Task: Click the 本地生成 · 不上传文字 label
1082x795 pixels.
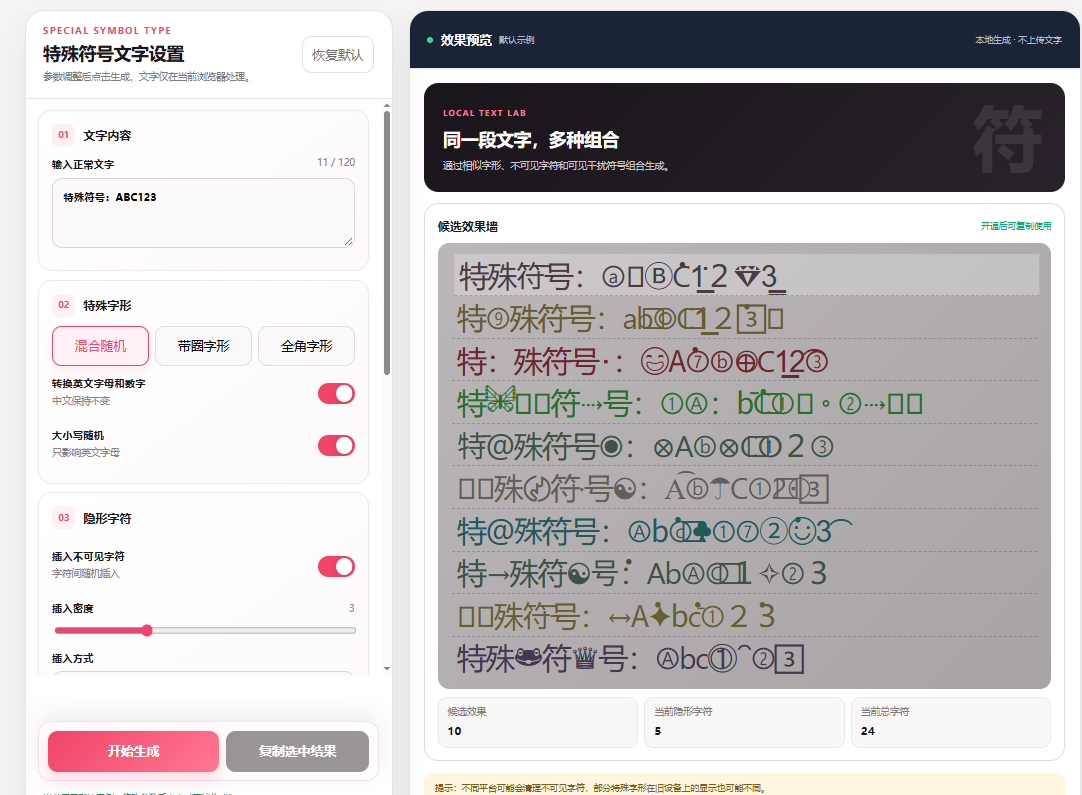Action: click(1018, 40)
